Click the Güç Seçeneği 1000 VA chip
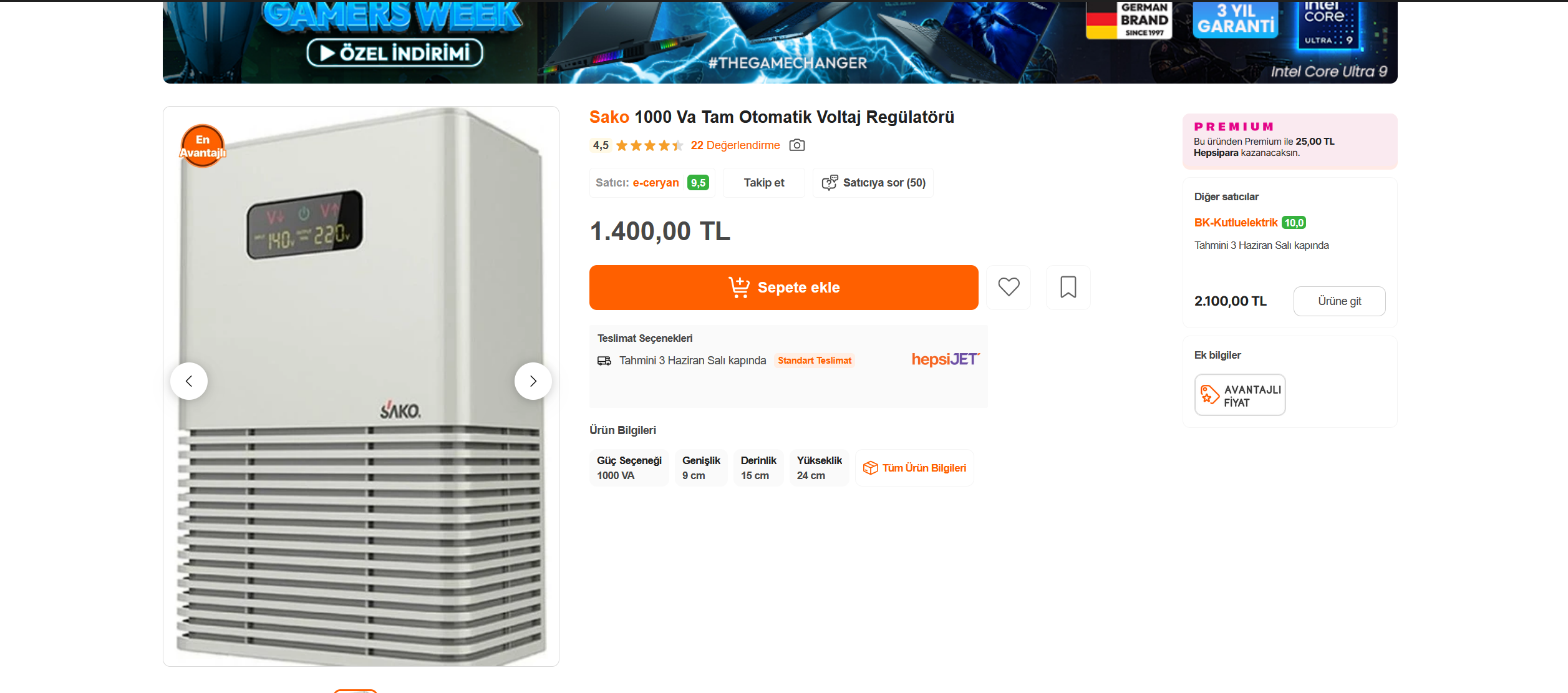1568x693 pixels. click(629, 468)
